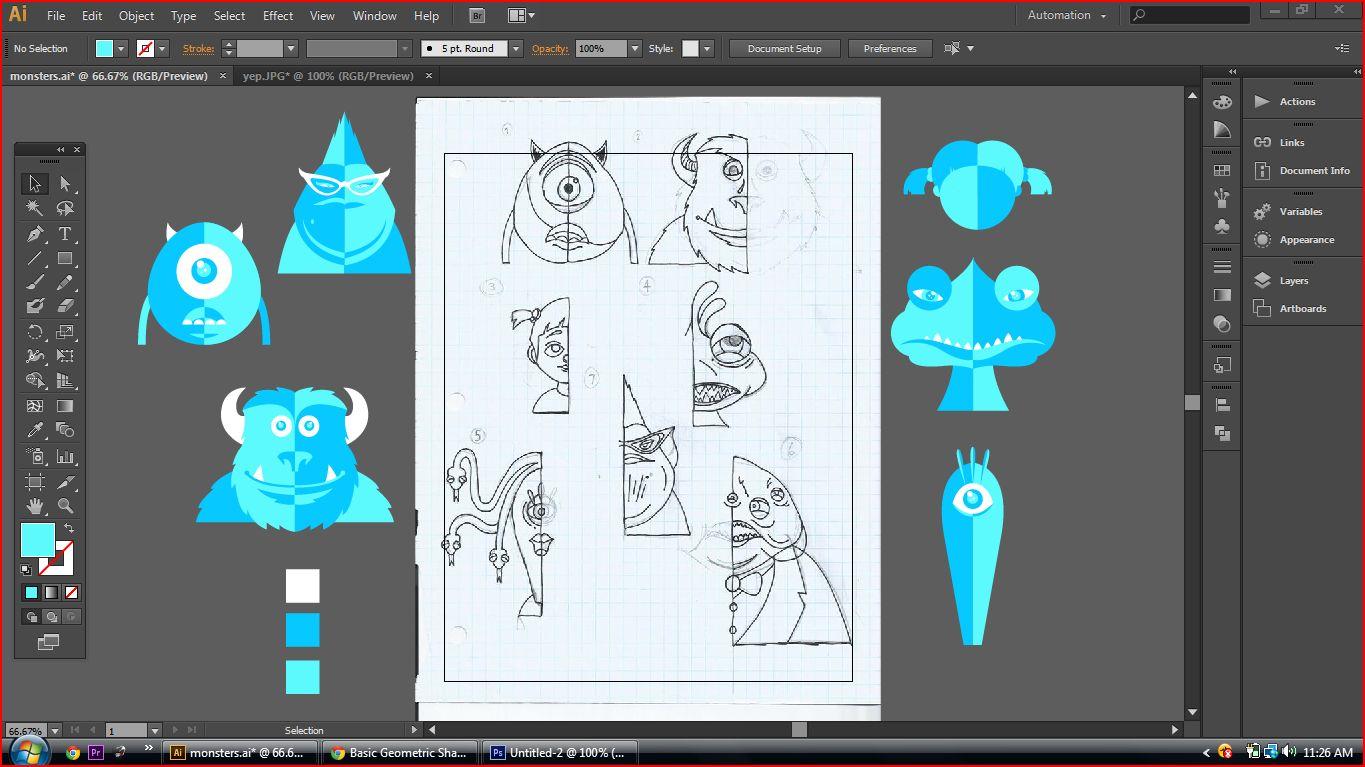Image resolution: width=1365 pixels, height=767 pixels.
Task: Select the Eyedropper tool
Action: (35, 430)
